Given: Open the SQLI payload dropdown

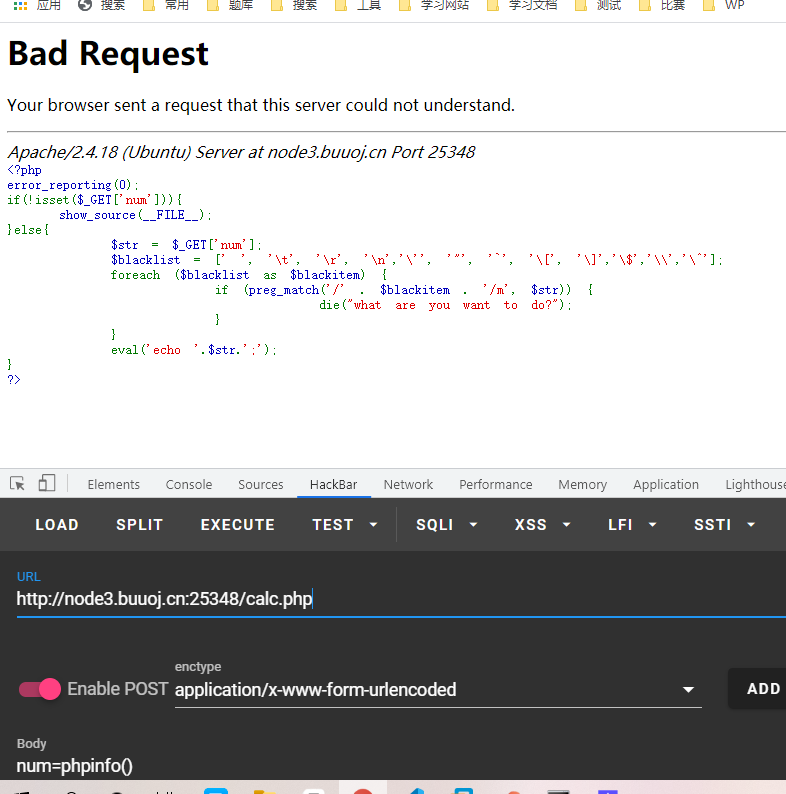Looking at the screenshot, I should coord(447,525).
